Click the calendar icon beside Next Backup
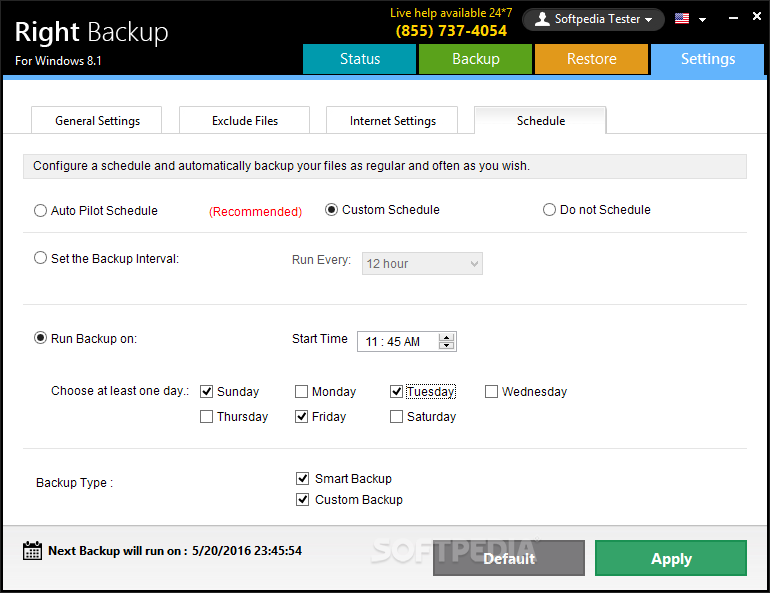Image resolution: width=770 pixels, height=593 pixels. pyautogui.click(x=32, y=551)
